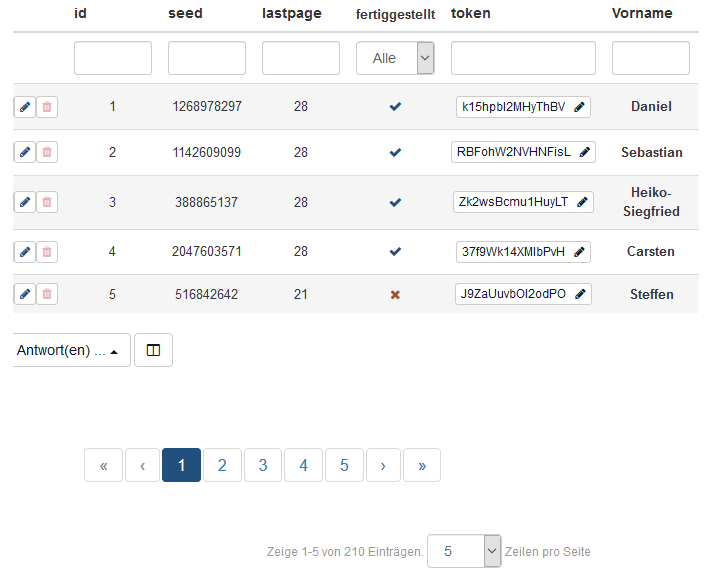Click edit pencil icon for row 1
Image resolution: width=722 pixels, height=576 pixels.
[x=25, y=107]
